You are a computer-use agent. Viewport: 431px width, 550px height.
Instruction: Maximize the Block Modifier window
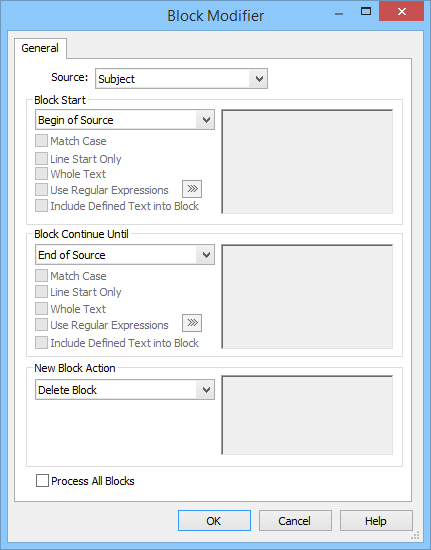366,12
